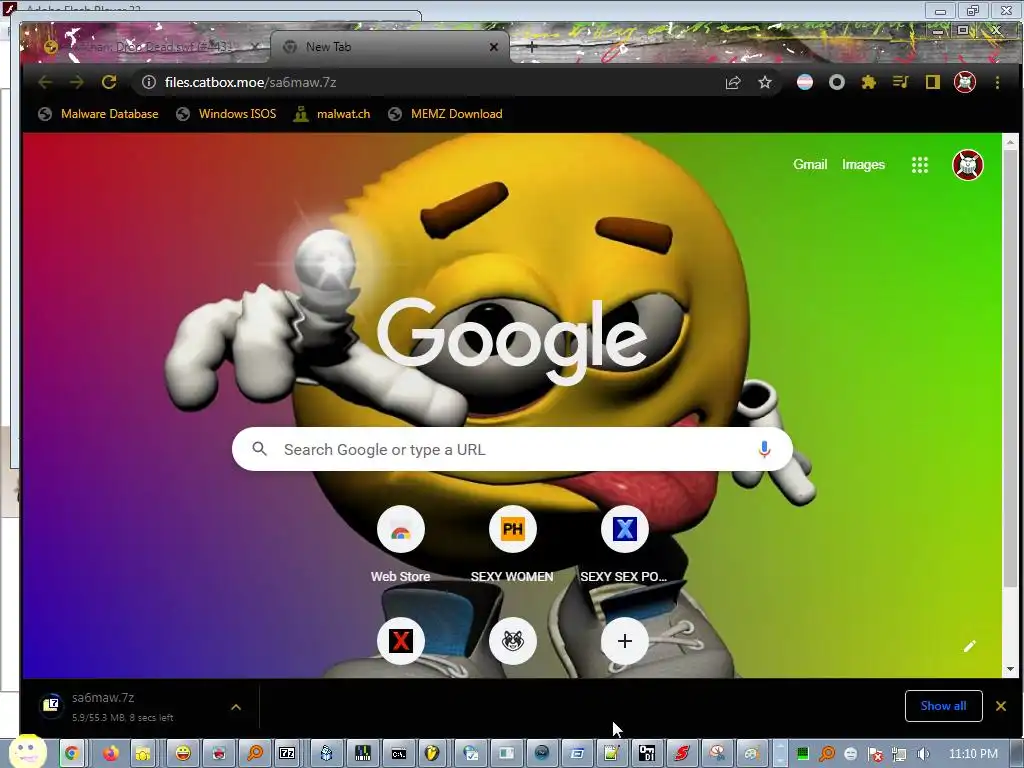1024x768 pixels.
Task: Go back using Chrome's back arrow
Action: [x=44, y=82]
